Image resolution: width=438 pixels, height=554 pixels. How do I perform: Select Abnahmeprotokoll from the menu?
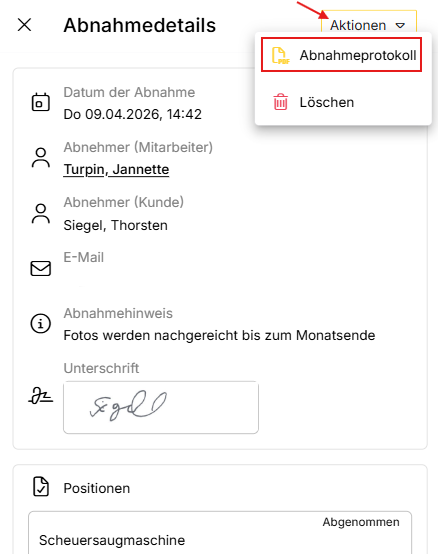coord(342,55)
